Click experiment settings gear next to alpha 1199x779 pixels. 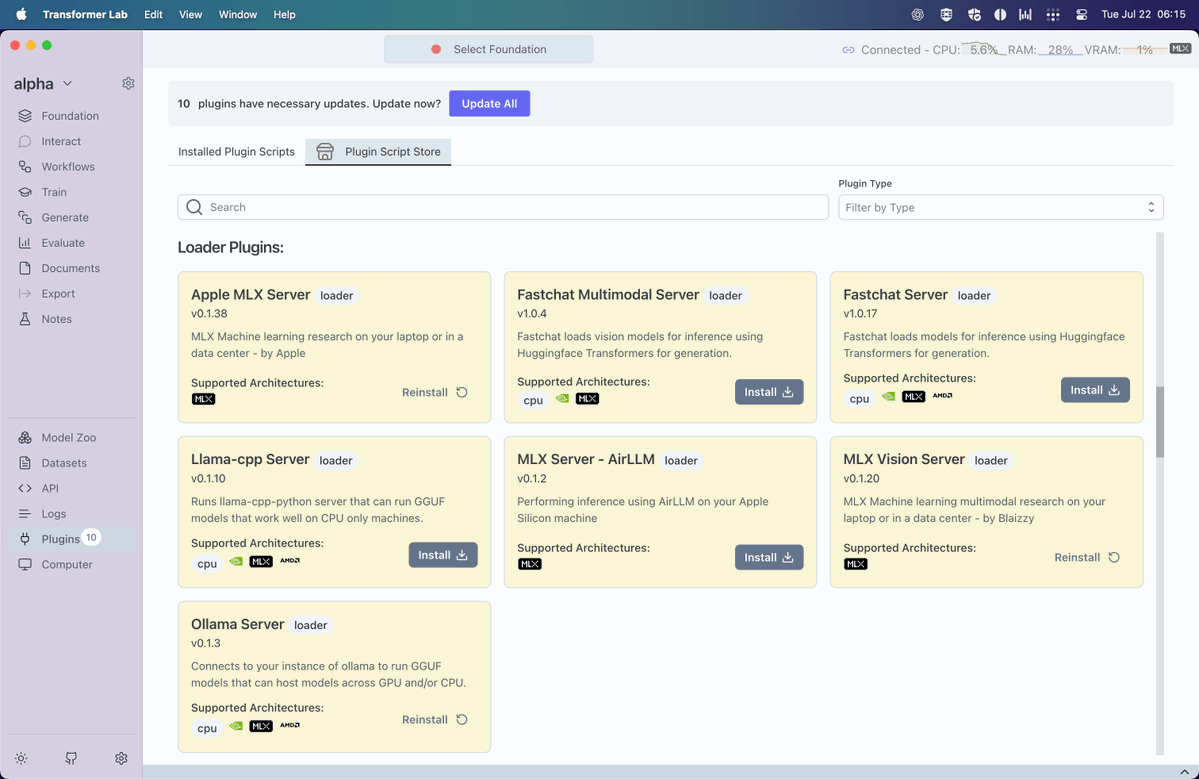128,83
